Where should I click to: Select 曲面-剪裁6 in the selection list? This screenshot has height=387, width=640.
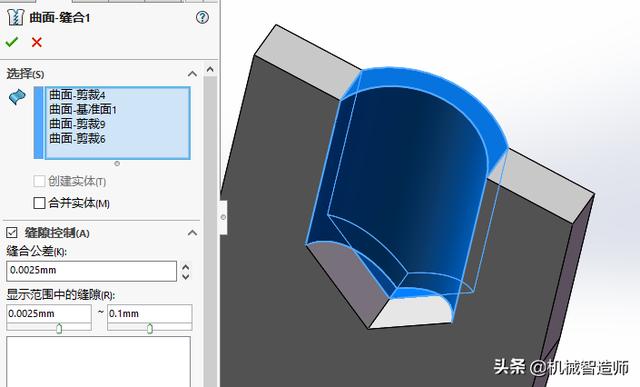77,139
